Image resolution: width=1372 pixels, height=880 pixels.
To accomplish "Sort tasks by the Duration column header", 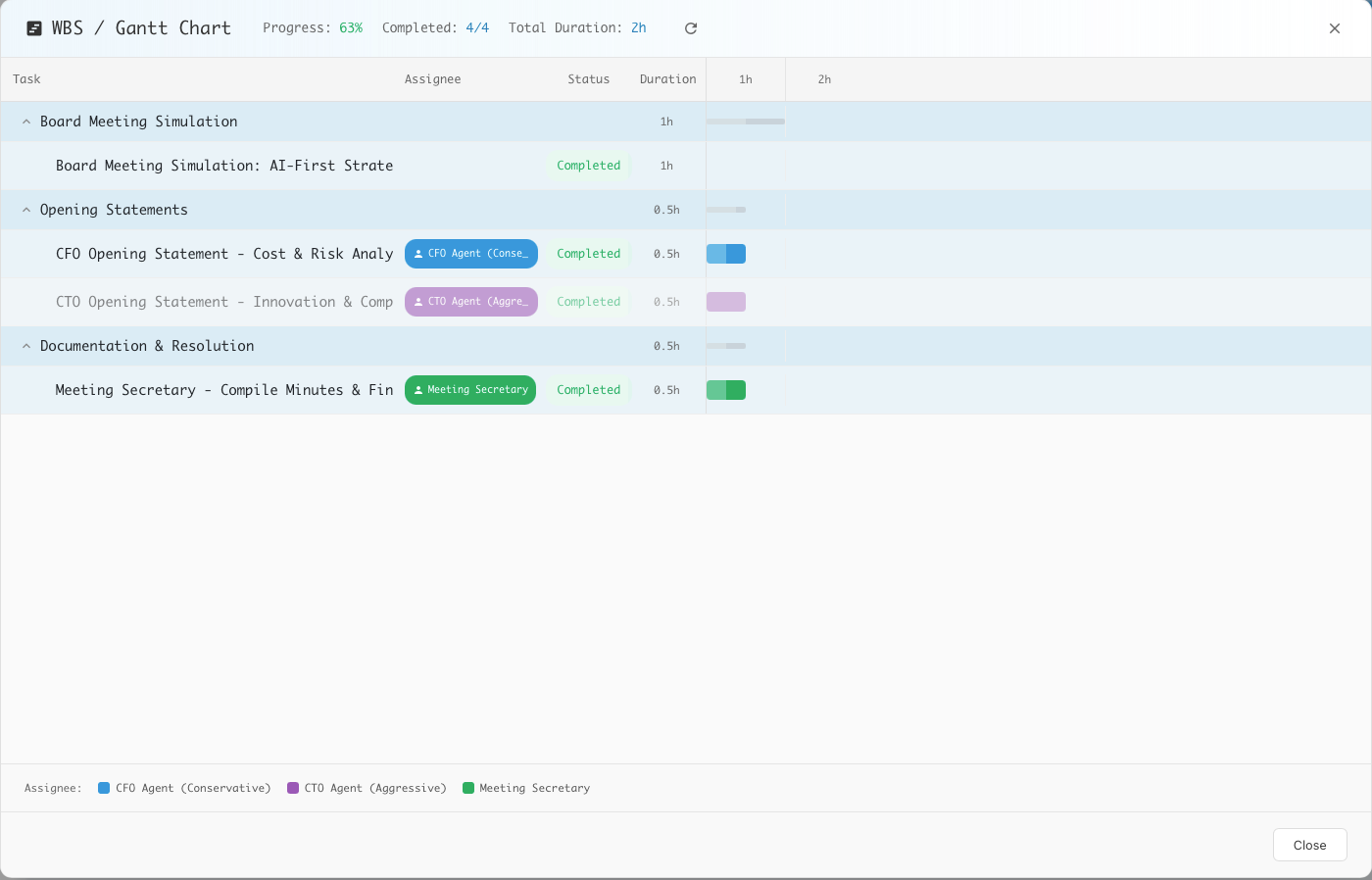I will point(667,79).
